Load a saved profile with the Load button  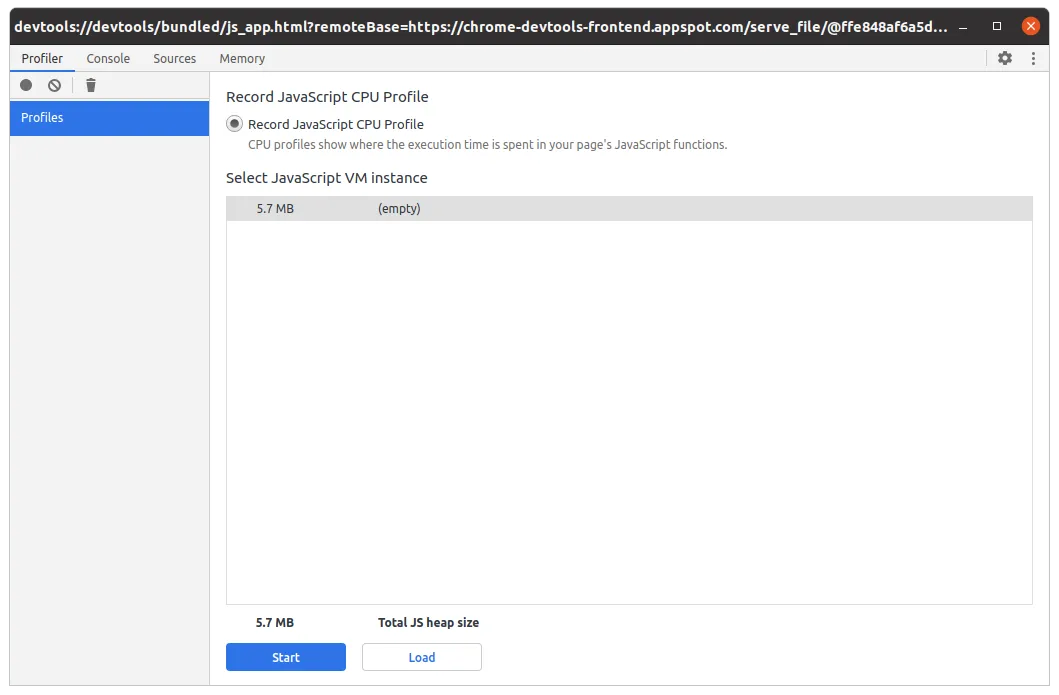click(x=421, y=657)
